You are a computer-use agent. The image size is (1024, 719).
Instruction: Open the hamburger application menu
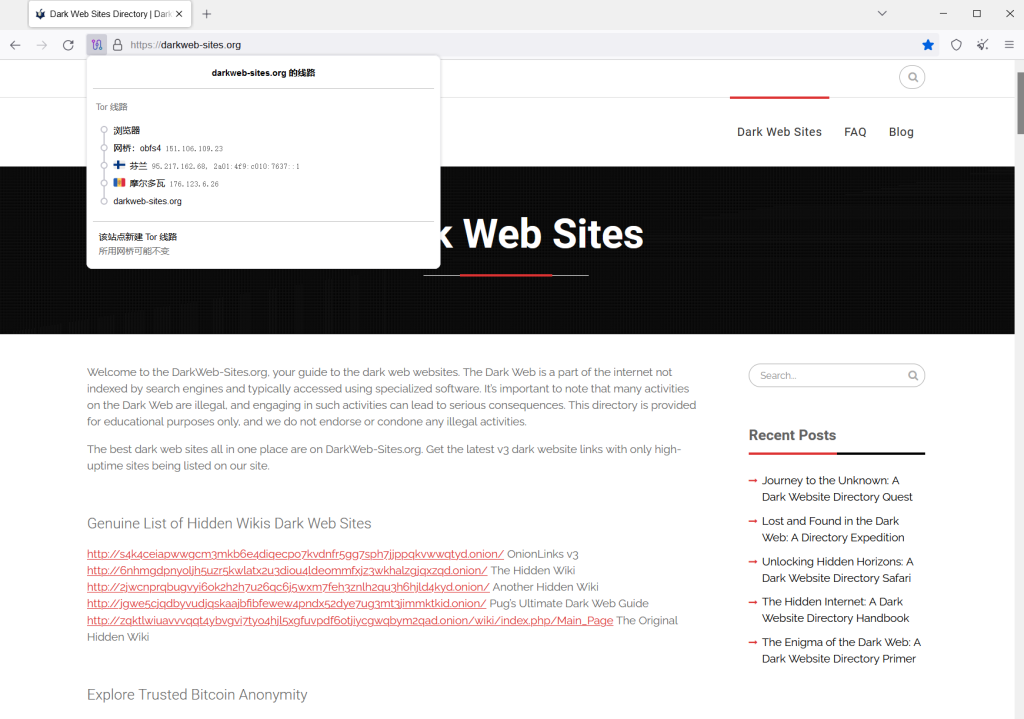click(x=1009, y=45)
